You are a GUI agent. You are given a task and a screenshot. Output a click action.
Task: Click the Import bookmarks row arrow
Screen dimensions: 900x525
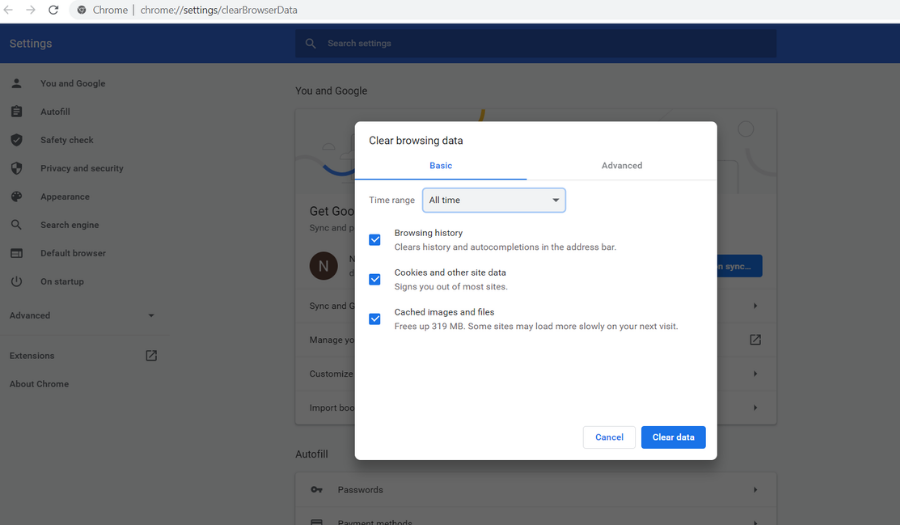click(x=755, y=407)
